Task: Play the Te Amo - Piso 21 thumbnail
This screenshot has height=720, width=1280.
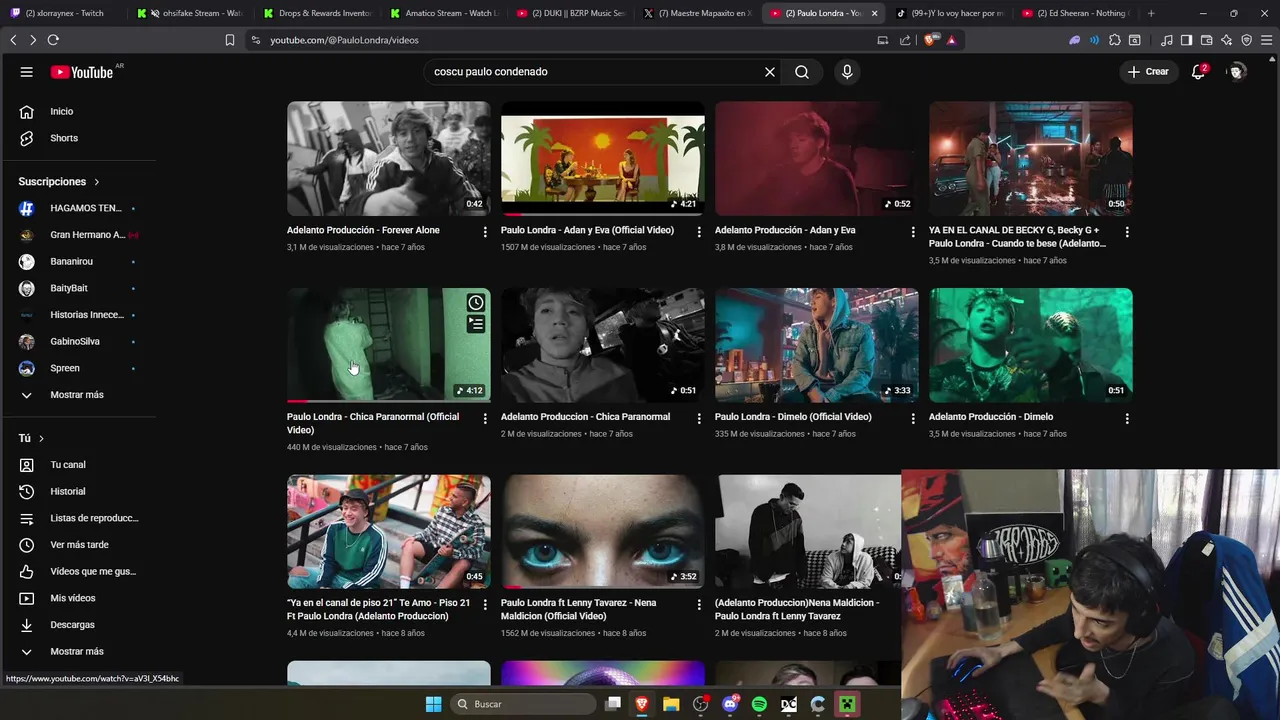Action: [x=389, y=532]
